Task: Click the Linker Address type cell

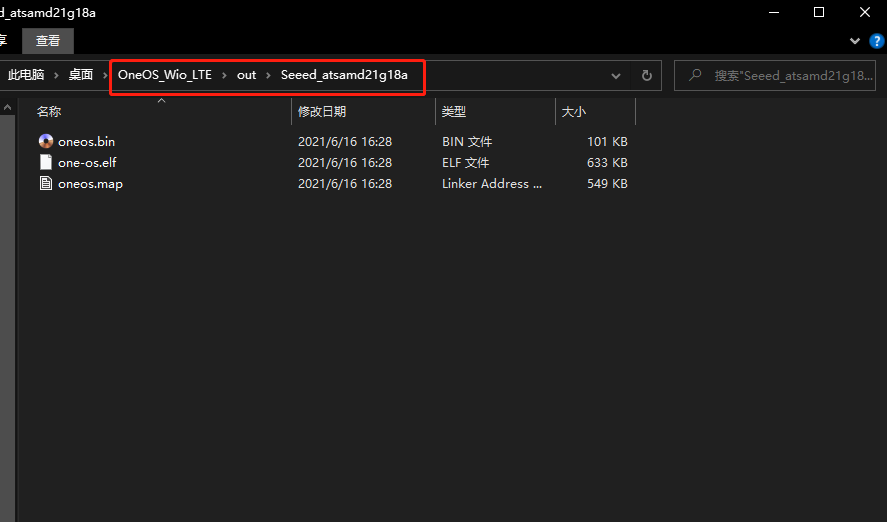Action: pyautogui.click(x=492, y=184)
